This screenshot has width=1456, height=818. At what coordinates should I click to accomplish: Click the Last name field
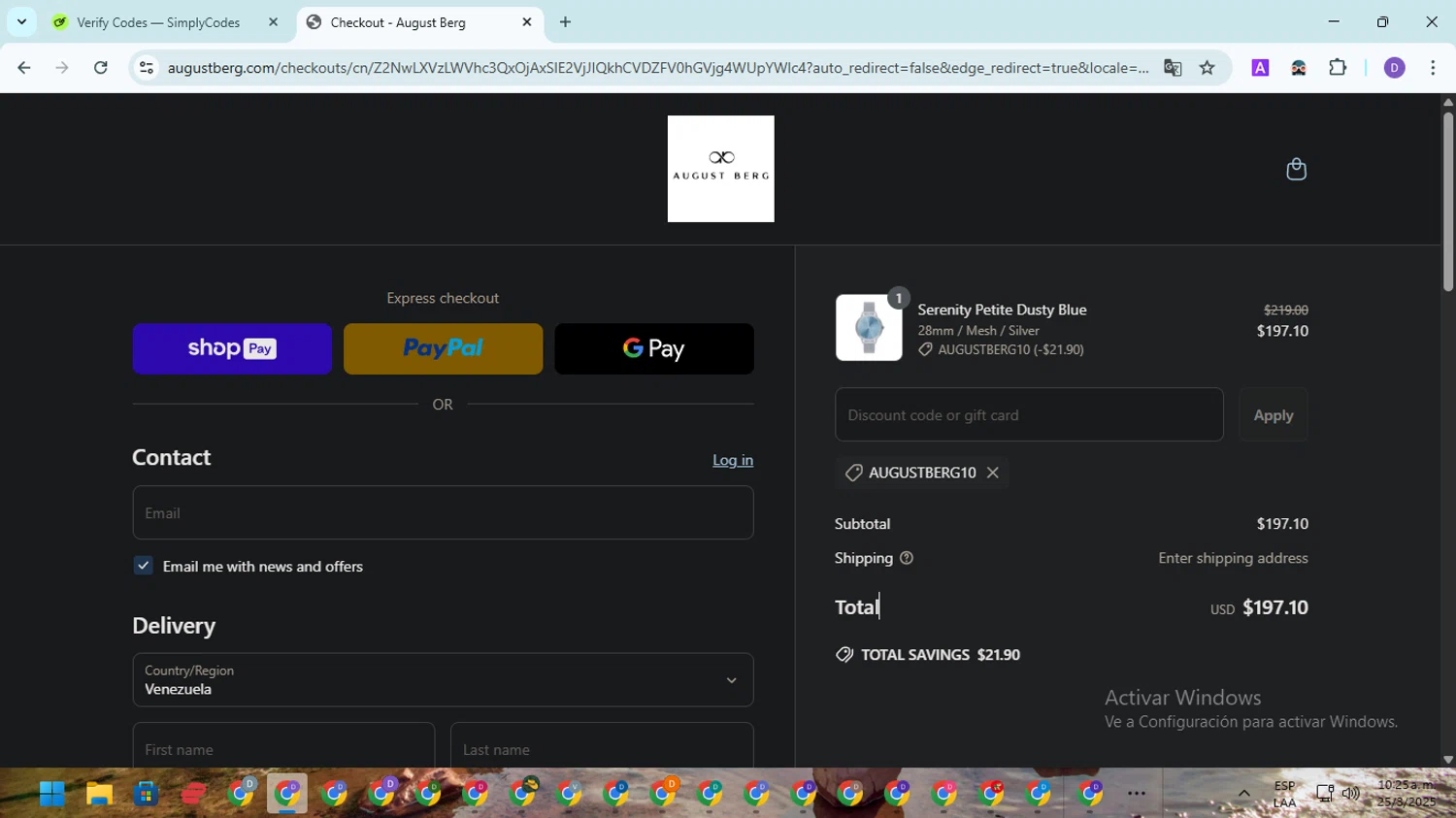coord(602,745)
